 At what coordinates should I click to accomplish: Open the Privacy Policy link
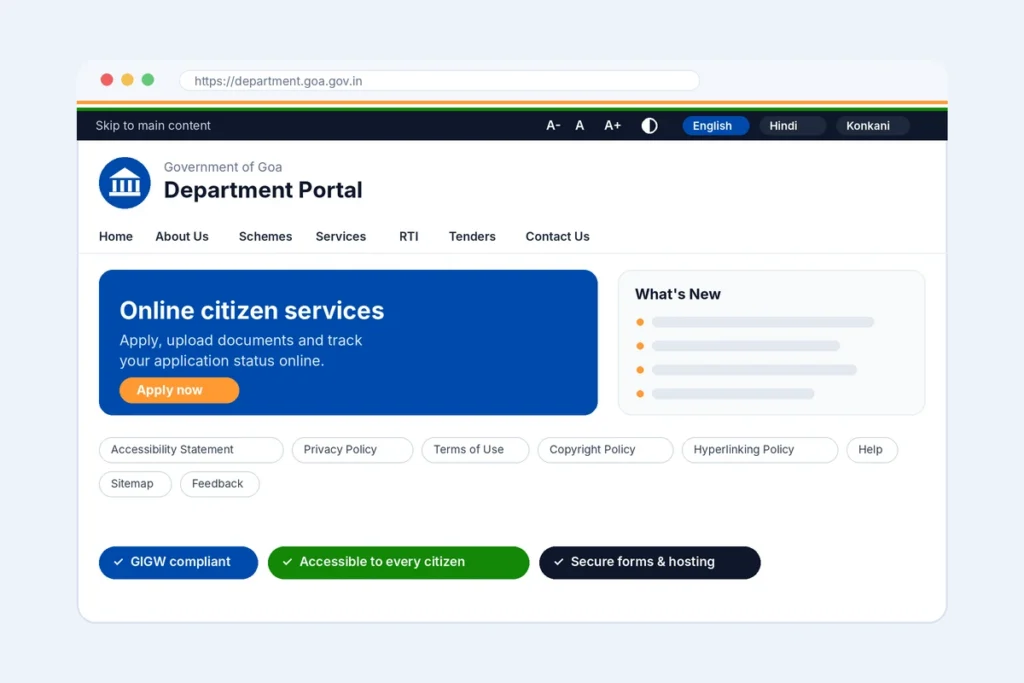(352, 450)
